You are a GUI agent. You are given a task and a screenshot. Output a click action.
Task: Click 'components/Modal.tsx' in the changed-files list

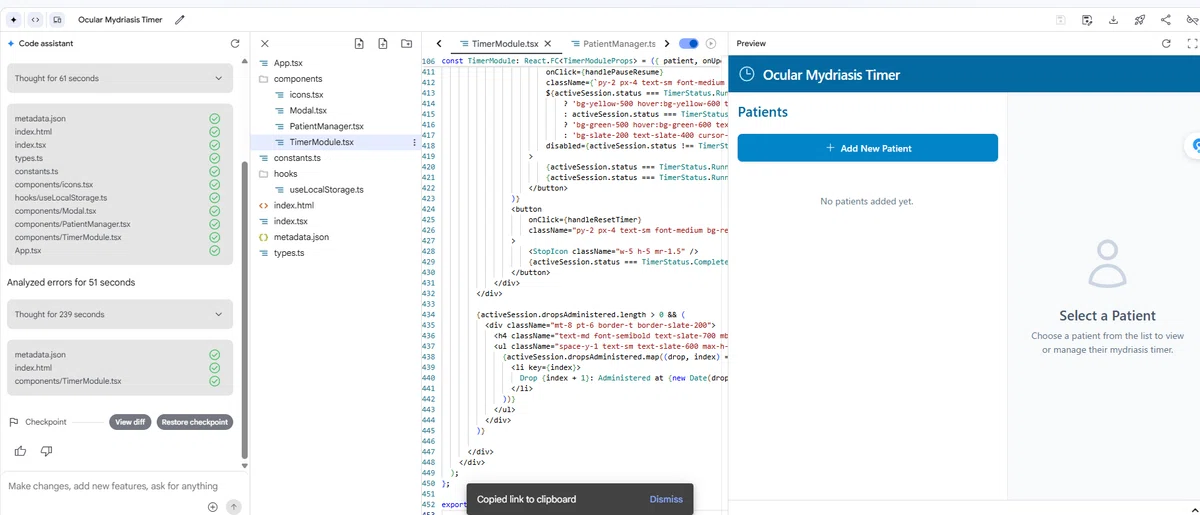55,211
